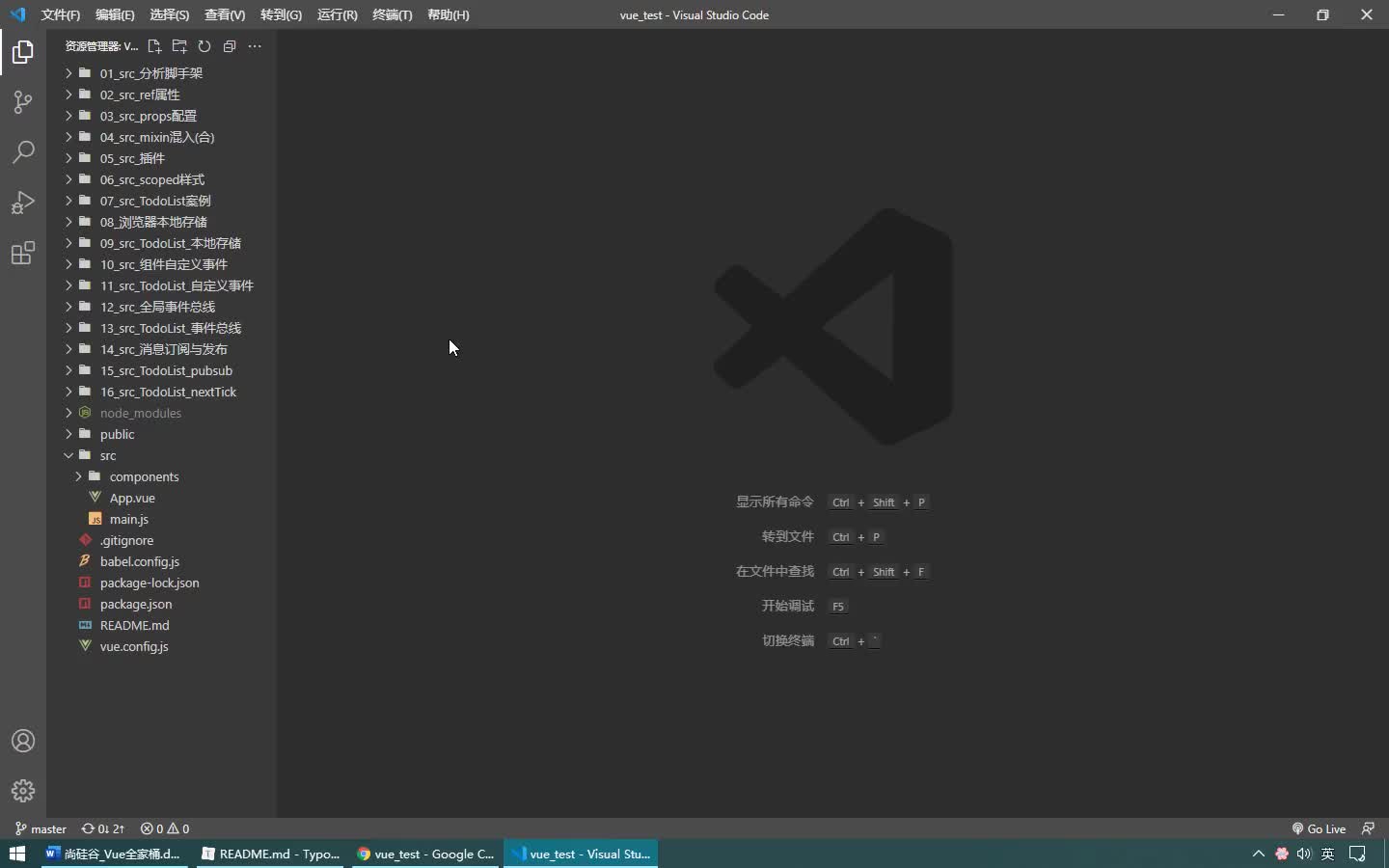1389x868 pixels.
Task: Synchronize changes in status bar
Action: pos(103,828)
